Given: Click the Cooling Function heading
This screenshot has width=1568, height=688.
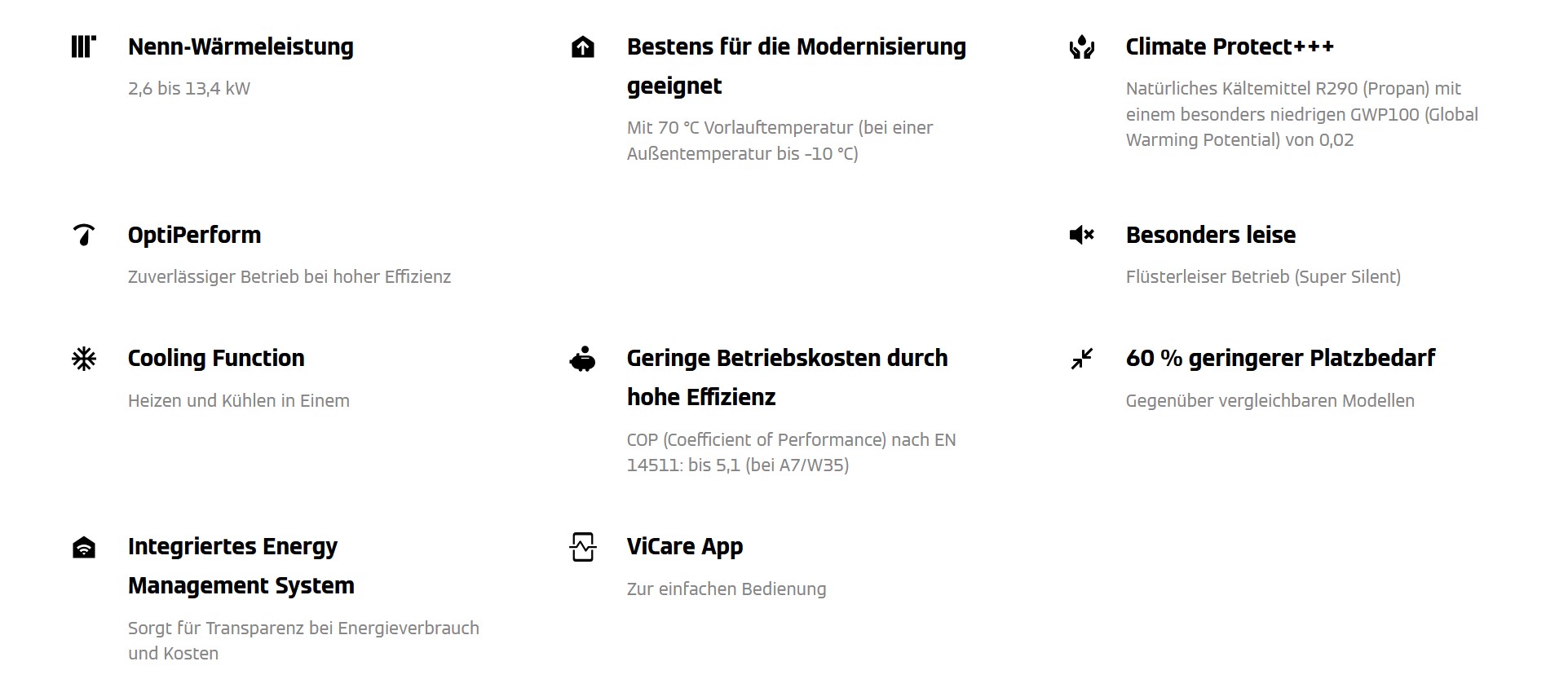Looking at the screenshot, I should (x=216, y=359).
